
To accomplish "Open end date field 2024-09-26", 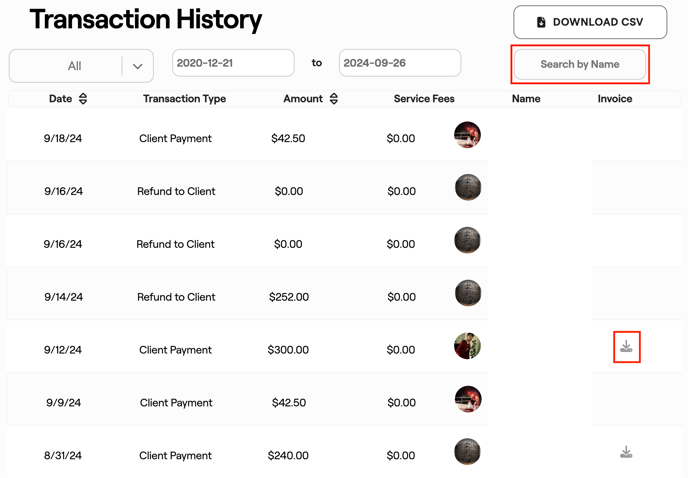I will (400, 63).
